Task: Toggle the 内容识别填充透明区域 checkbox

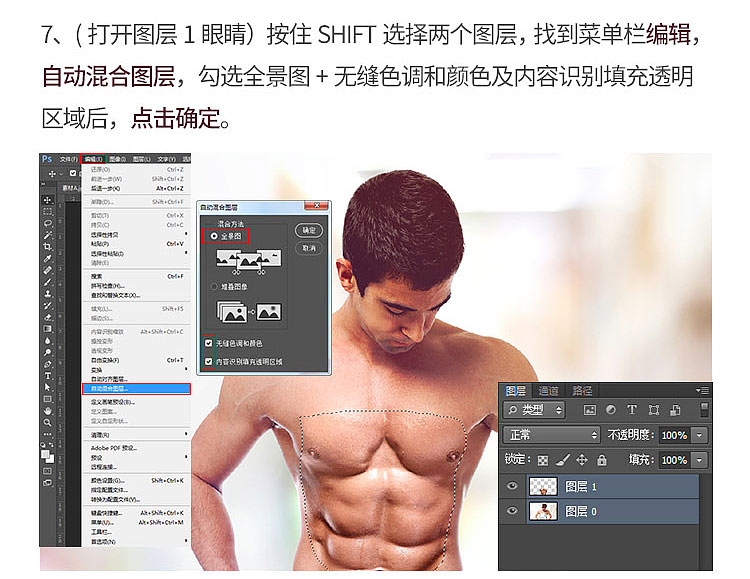Action: click(209, 361)
